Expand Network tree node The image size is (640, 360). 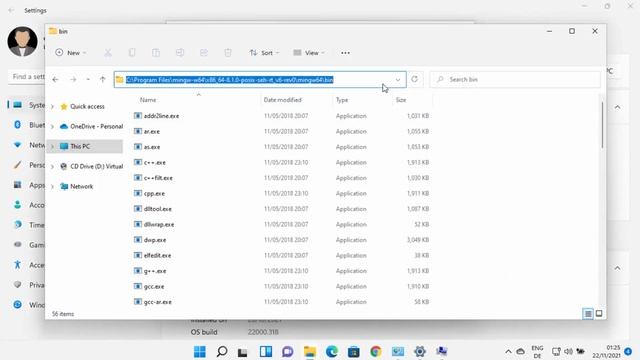(52, 187)
